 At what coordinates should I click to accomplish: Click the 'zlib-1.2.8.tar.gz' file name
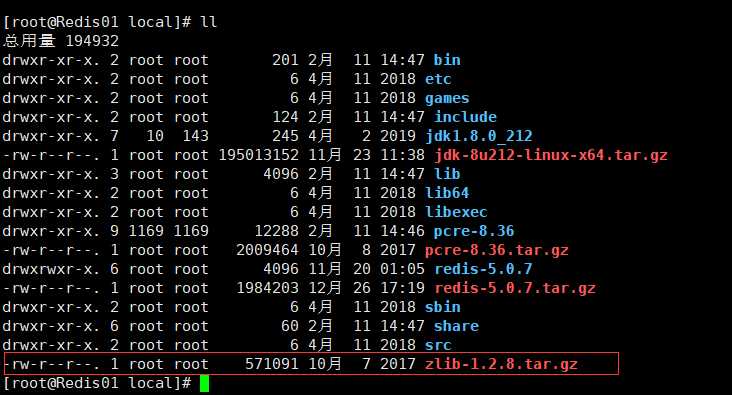tap(501, 364)
